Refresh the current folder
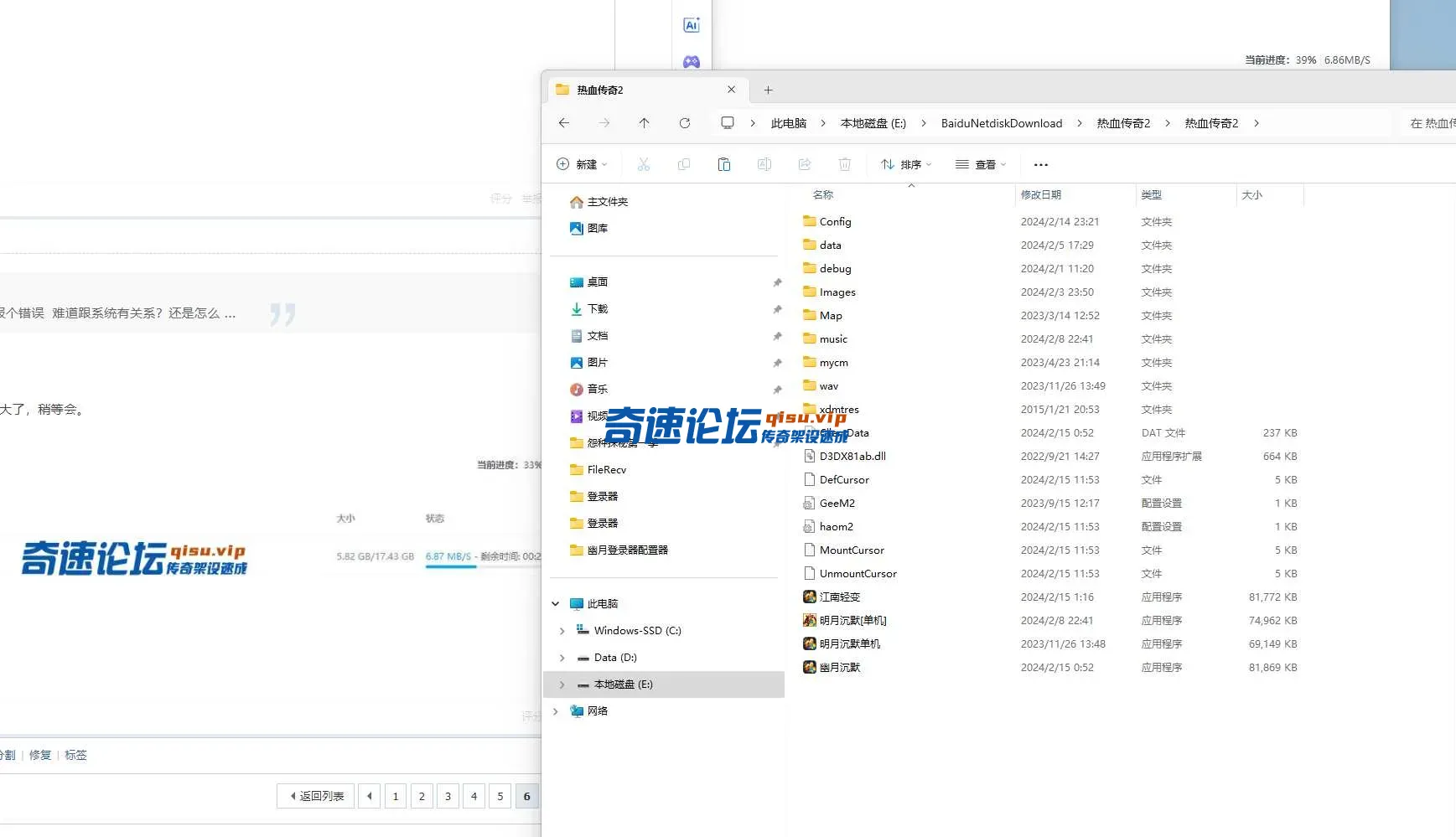 [x=685, y=123]
